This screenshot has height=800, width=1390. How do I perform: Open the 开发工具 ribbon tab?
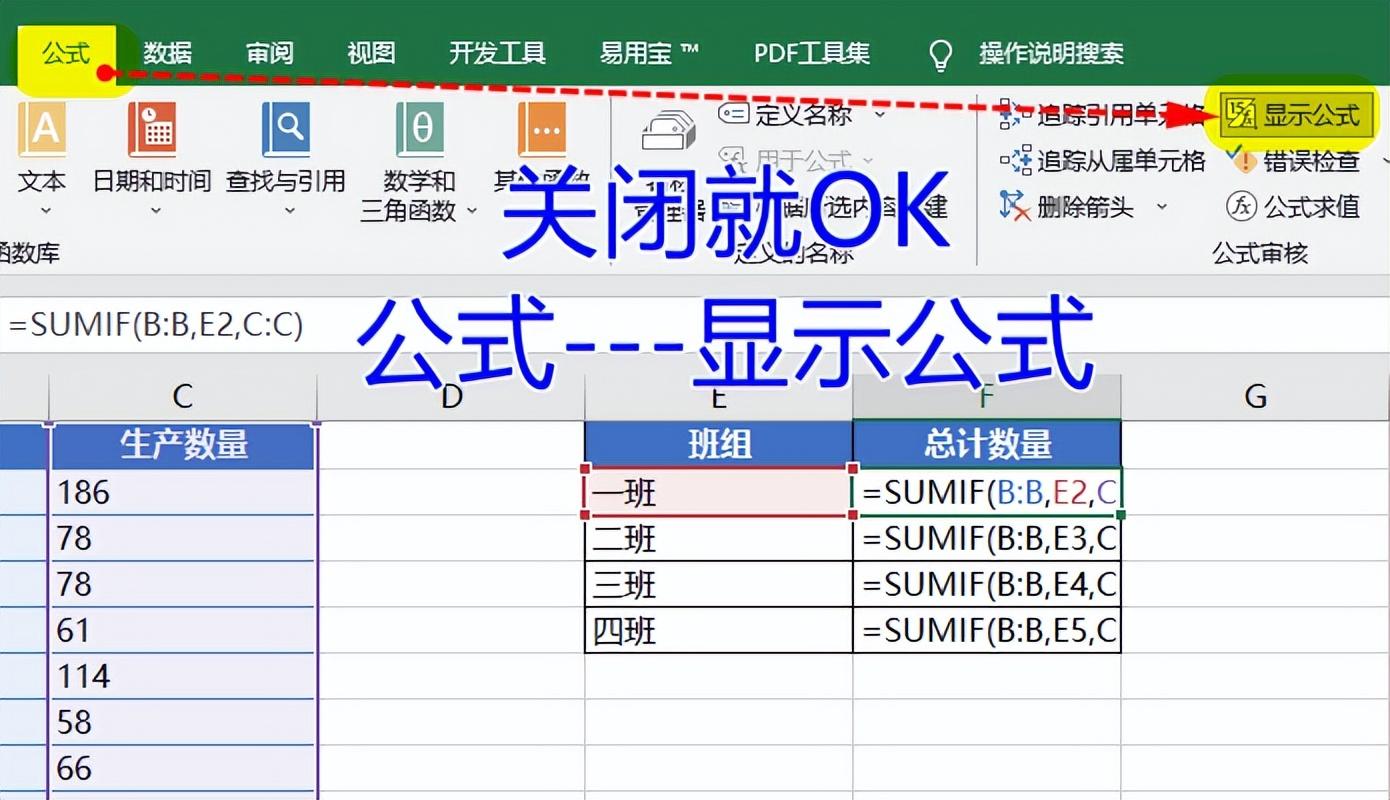click(x=497, y=53)
